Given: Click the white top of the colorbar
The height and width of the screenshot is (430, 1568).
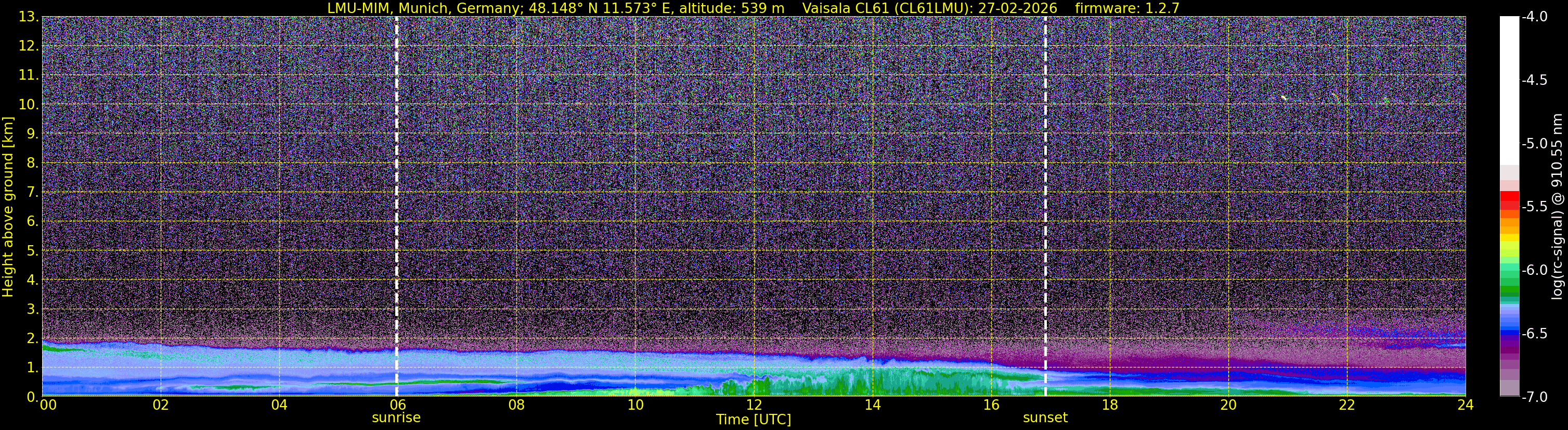Looking at the screenshot, I should (x=1509, y=90).
